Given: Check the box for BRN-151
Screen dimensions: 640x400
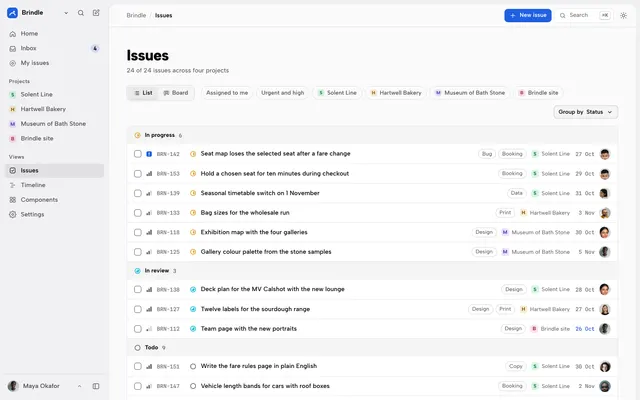Looking at the screenshot, I should tap(138, 366).
